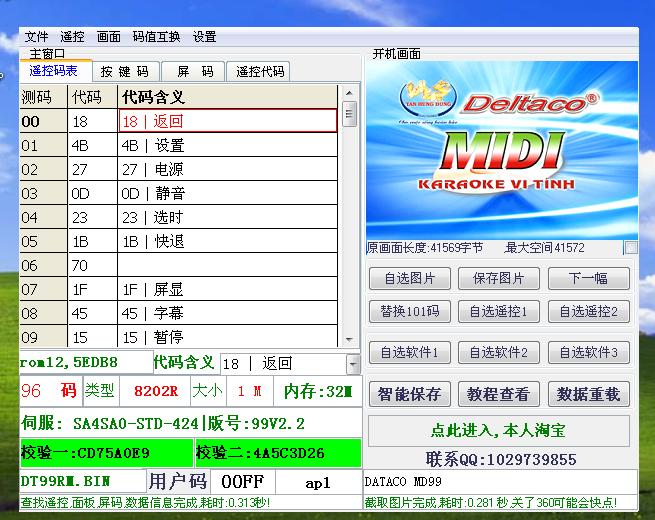Click the ap1 field

(318, 482)
